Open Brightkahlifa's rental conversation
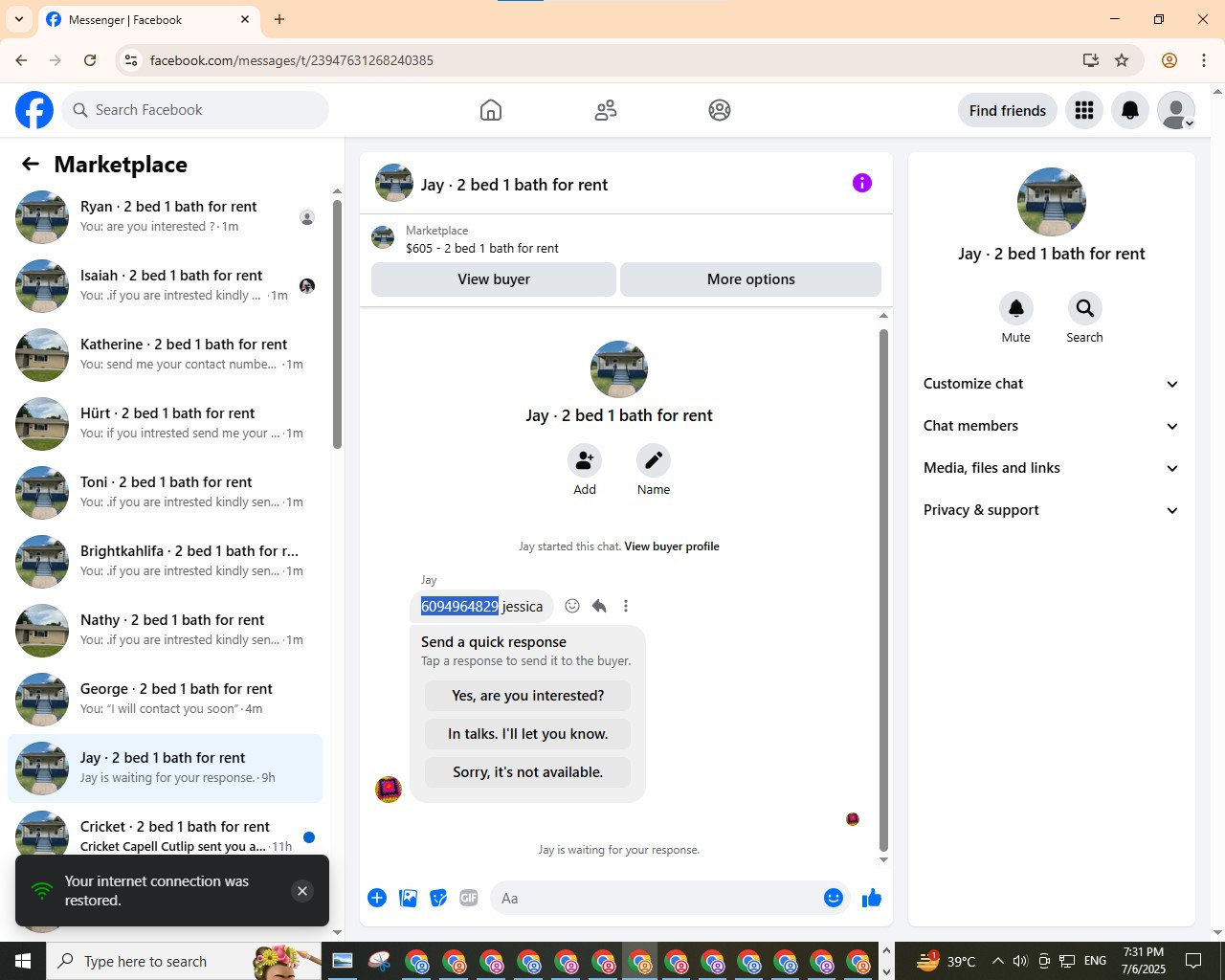This screenshot has width=1225, height=980. (165, 562)
